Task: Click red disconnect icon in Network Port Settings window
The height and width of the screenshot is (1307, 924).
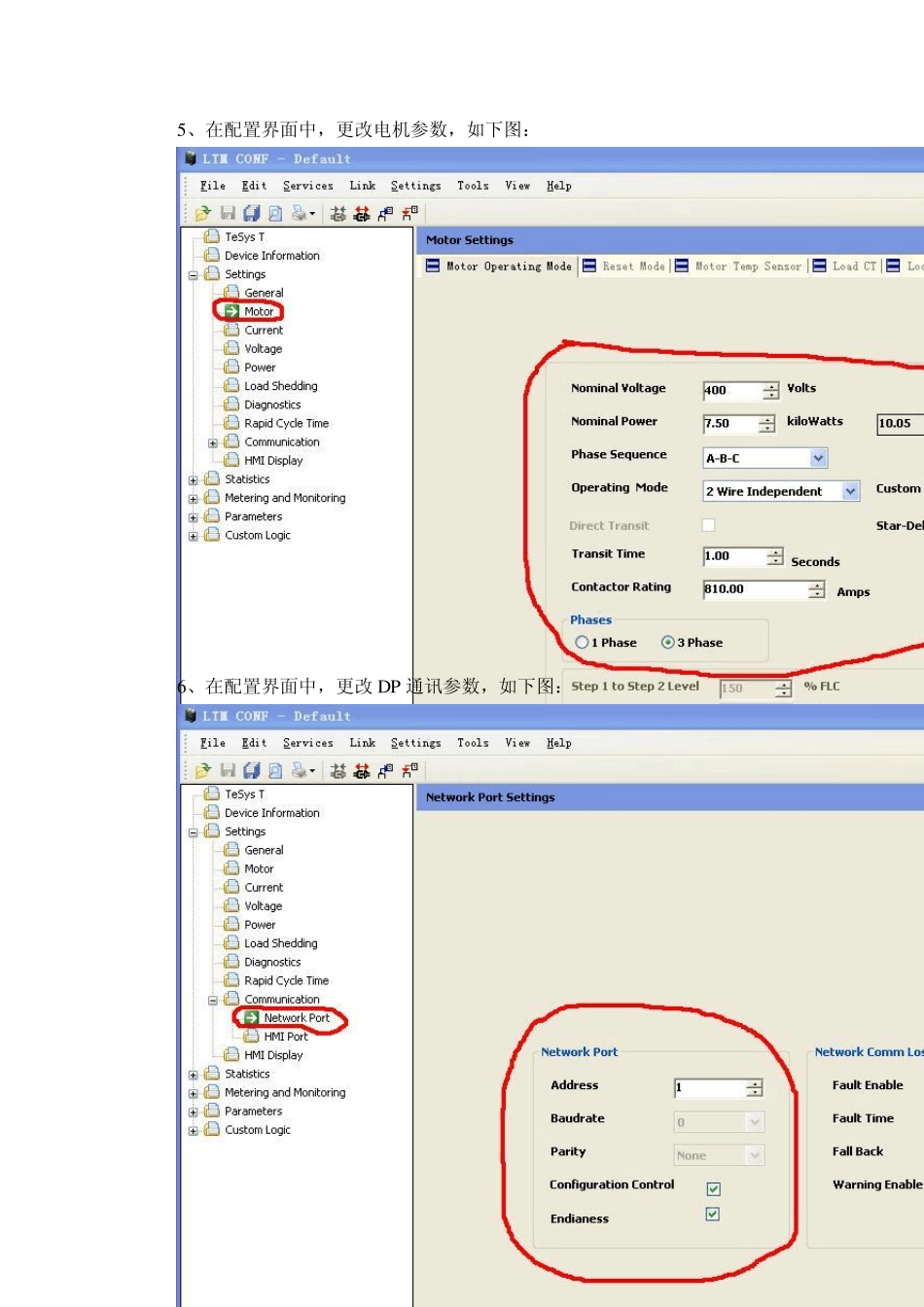Action: click(362, 771)
